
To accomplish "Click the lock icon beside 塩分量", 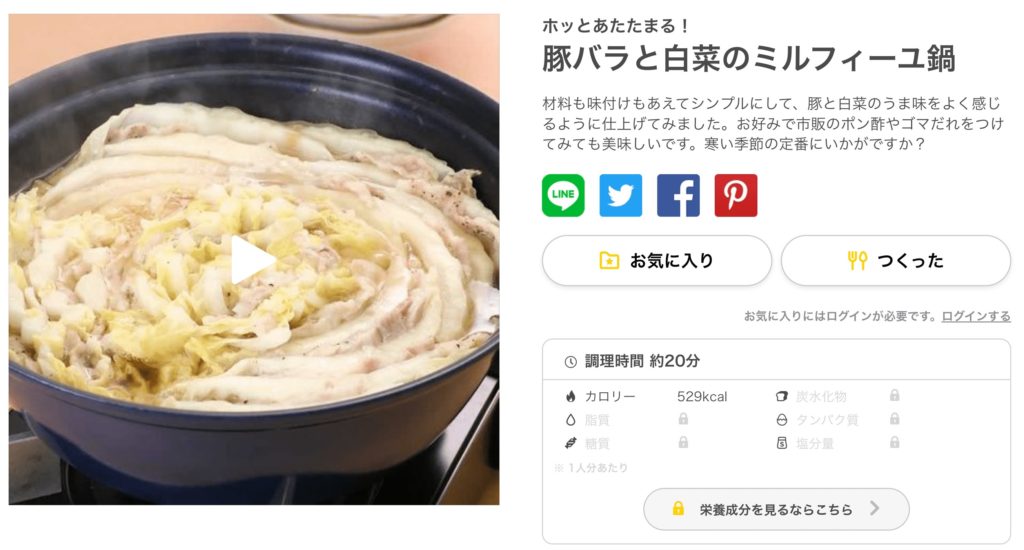I will (895, 442).
